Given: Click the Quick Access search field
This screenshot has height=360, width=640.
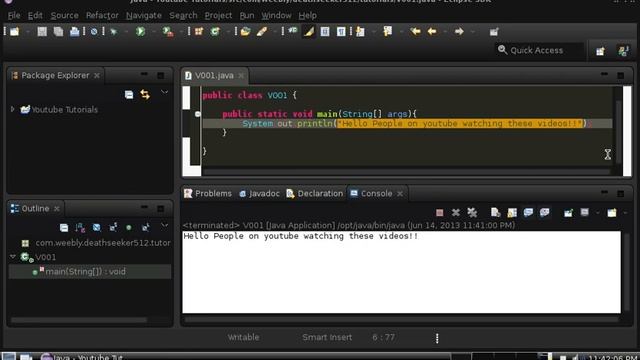Looking at the screenshot, I should (539, 50).
